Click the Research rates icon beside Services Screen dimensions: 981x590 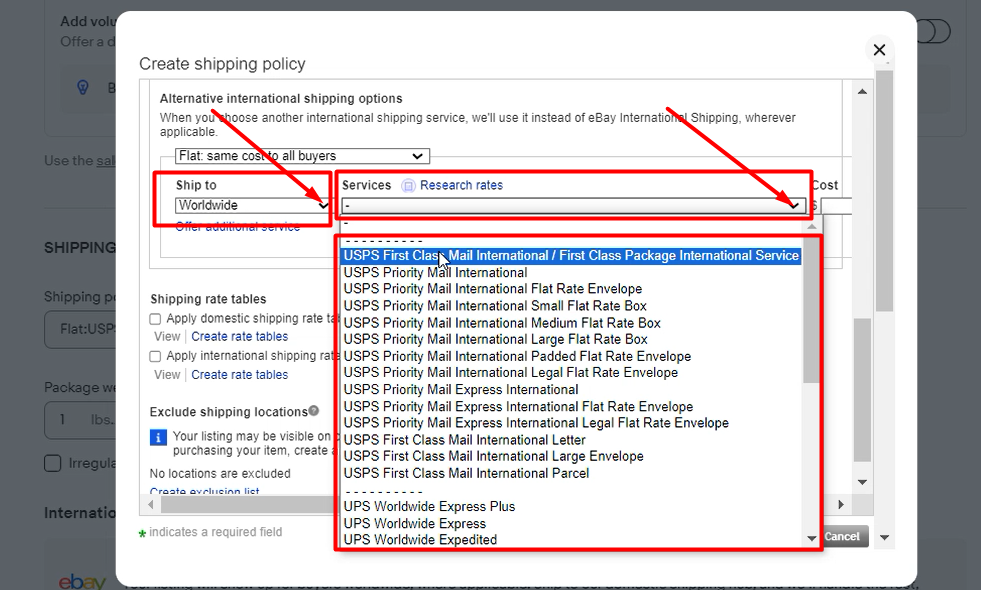[x=408, y=186]
